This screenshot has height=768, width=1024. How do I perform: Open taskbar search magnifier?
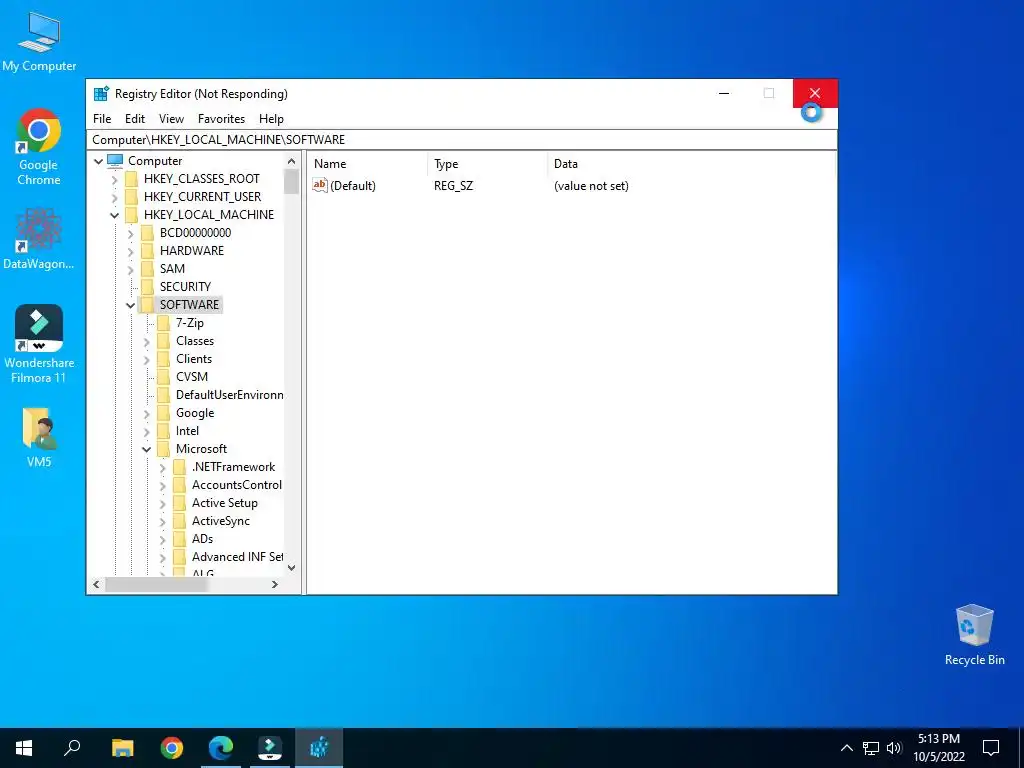[x=72, y=748]
